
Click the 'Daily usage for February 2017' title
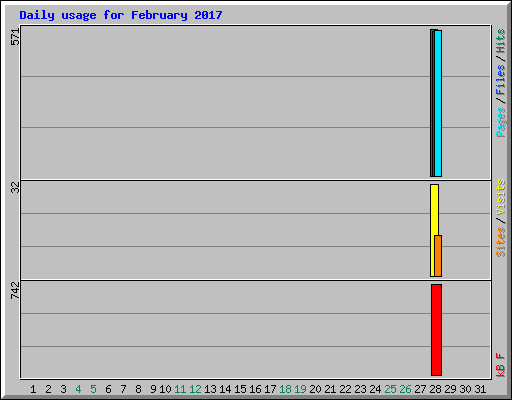click(121, 15)
